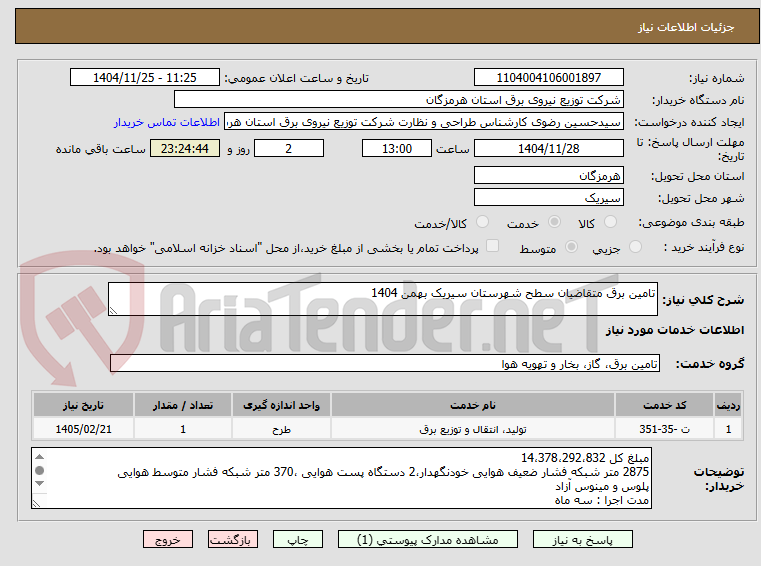Click the اطلاعات خدمات مورد نیاز heading

[674, 330]
